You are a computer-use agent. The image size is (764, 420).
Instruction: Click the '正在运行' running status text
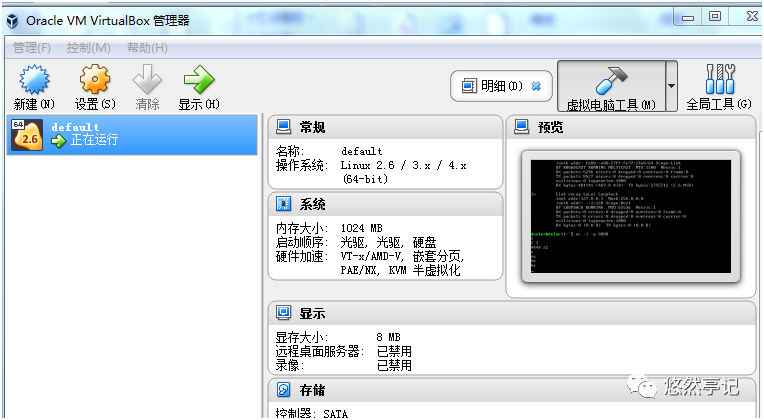click(95, 140)
